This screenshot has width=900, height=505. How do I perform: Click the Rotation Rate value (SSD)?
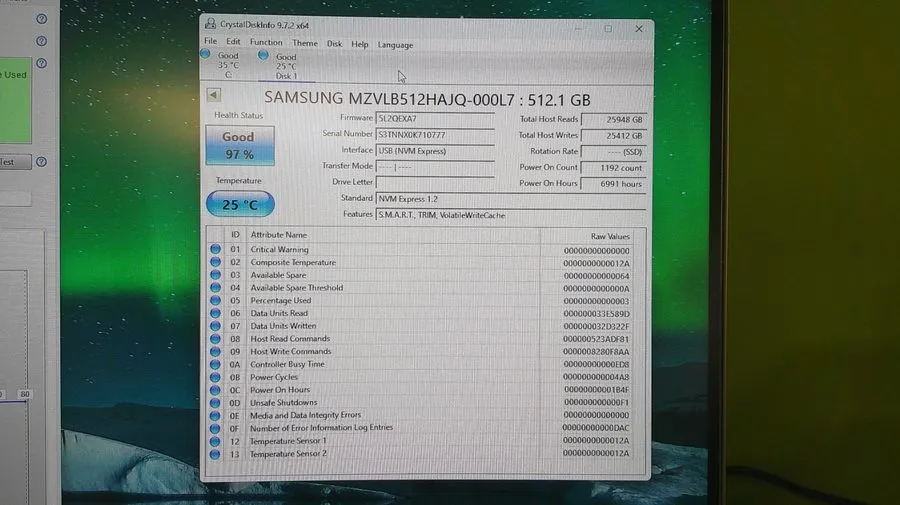(613, 152)
